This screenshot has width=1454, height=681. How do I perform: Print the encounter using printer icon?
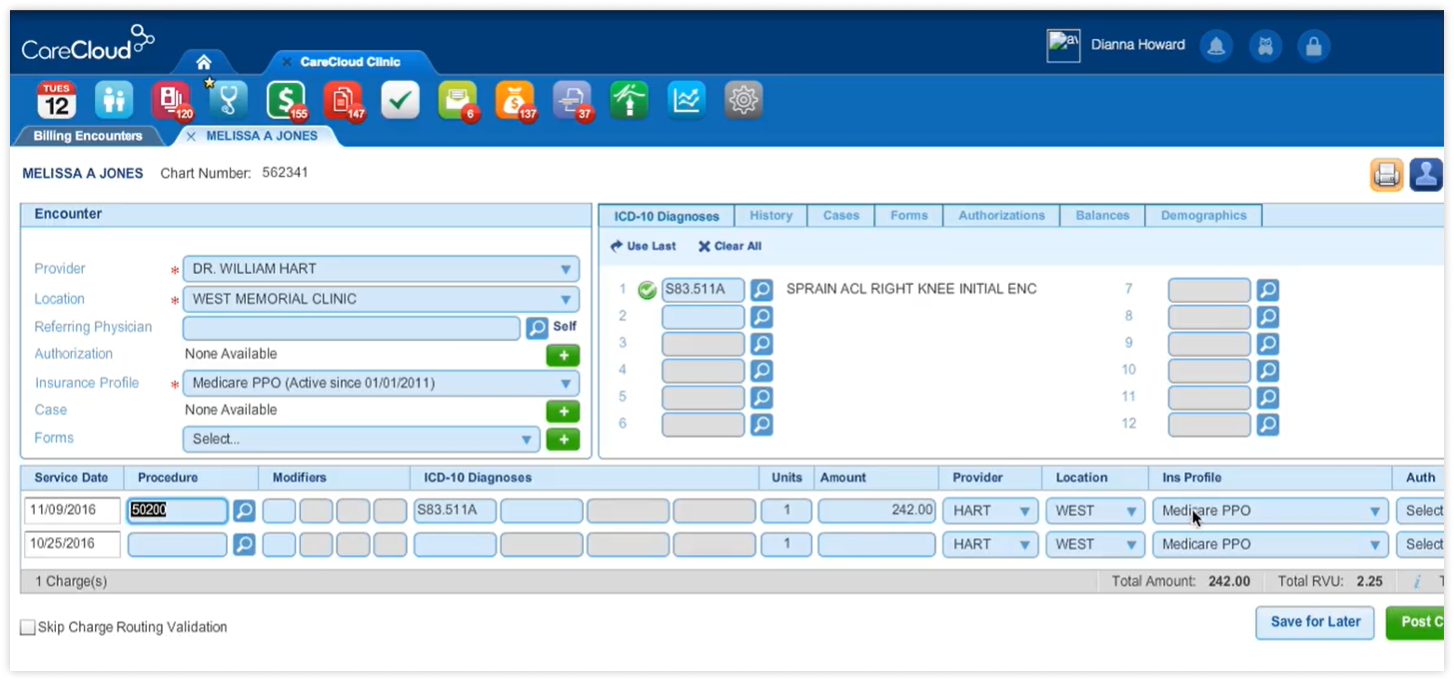point(1386,174)
